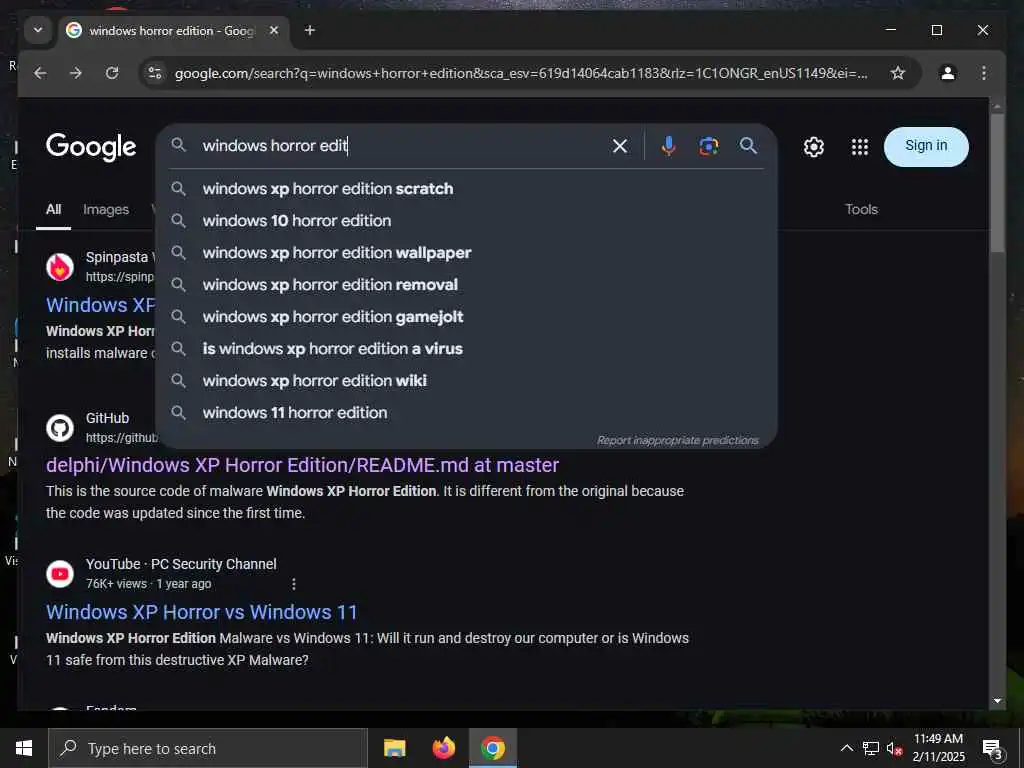
Task: Open notification center with 3 notifications
Action: click(x=992, y=748)
